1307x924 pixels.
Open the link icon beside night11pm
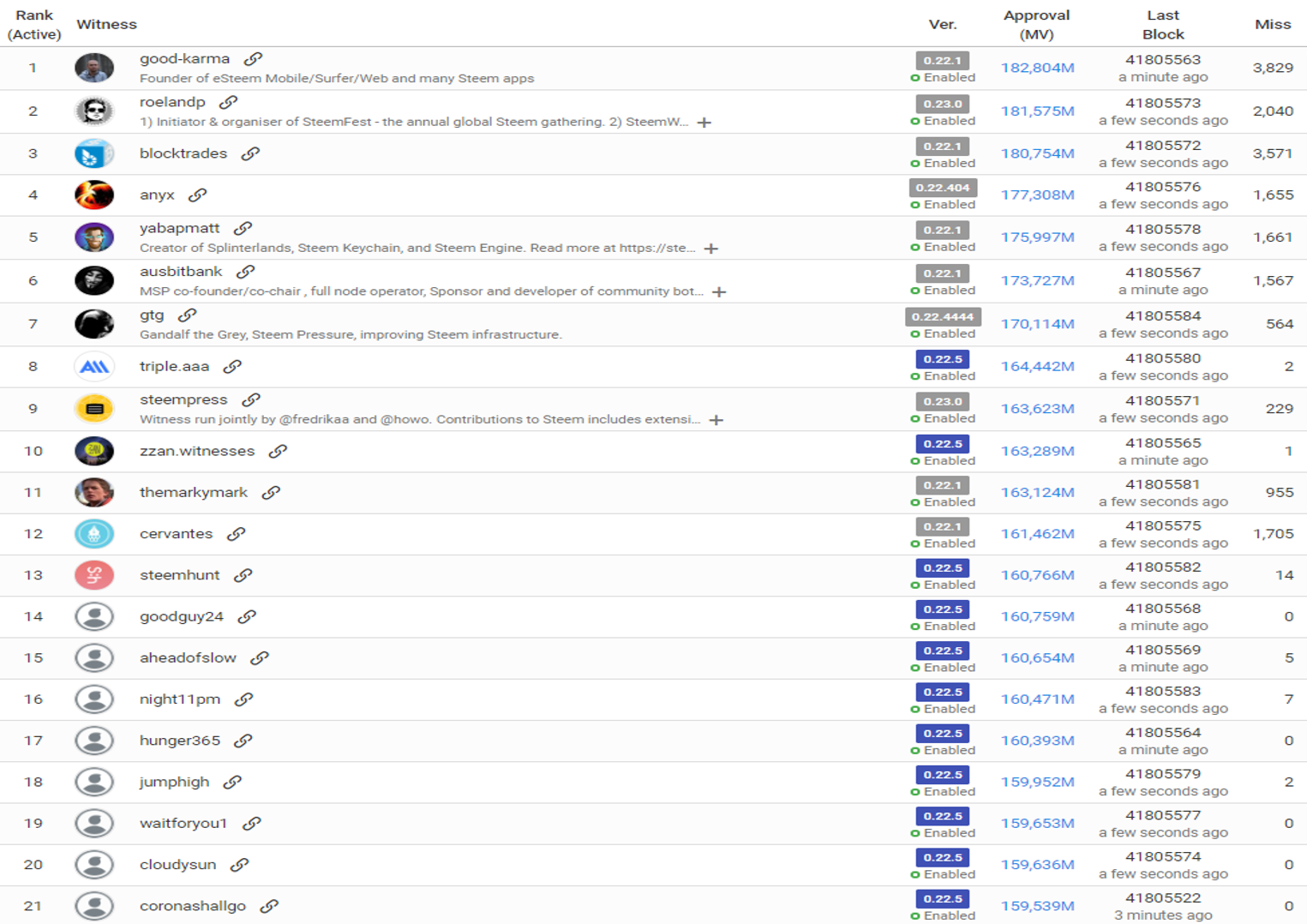point(244,699)
